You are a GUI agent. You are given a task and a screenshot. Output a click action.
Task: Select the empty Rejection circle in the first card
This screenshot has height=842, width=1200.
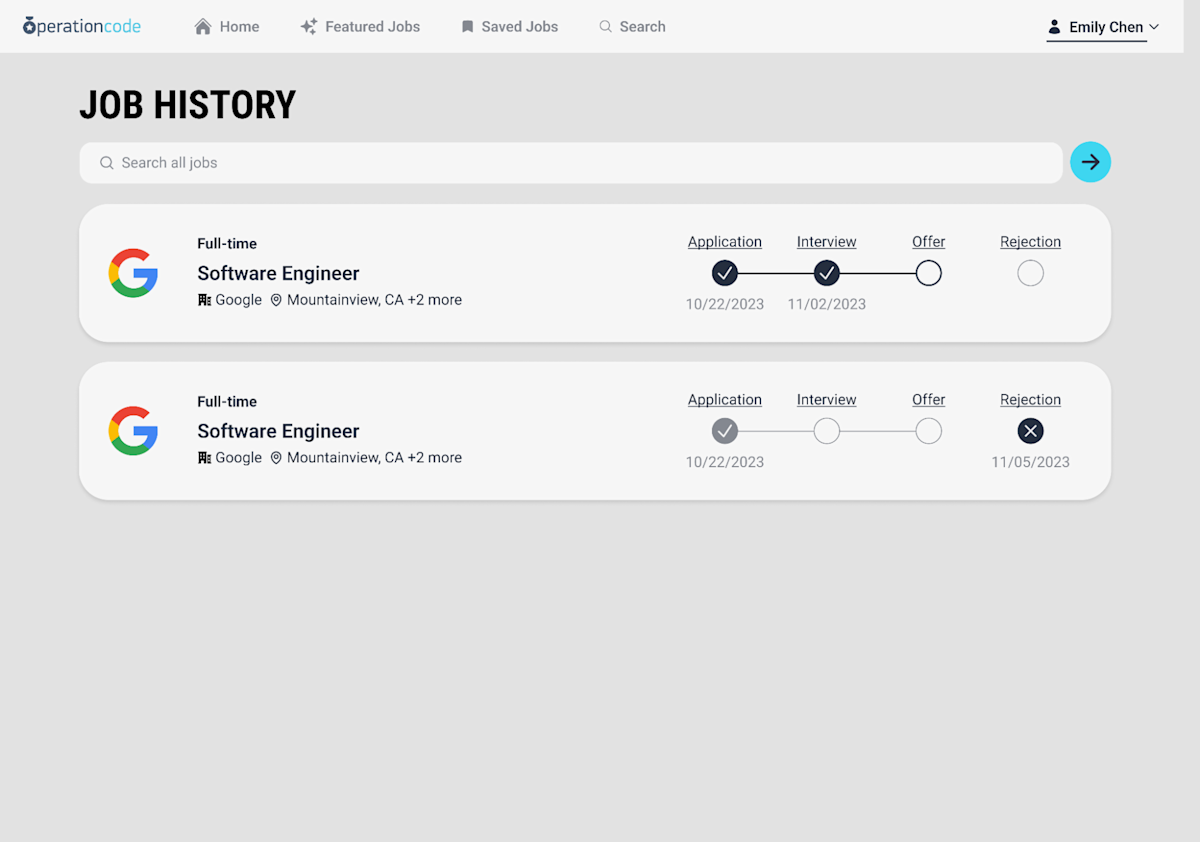(x=1031, y=273)
